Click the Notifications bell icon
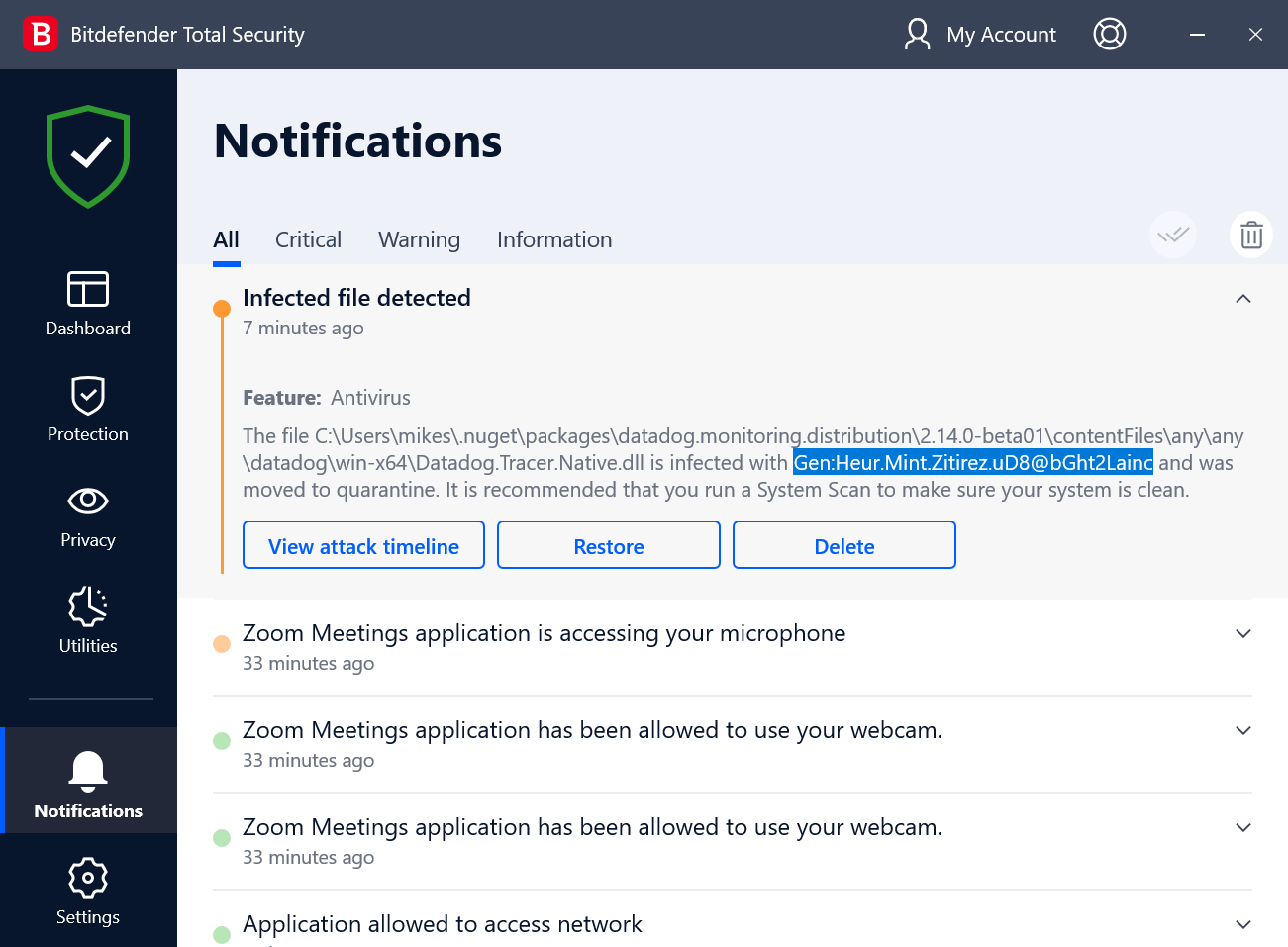The width and height of the screenshot is (1288, 947). 87,772
